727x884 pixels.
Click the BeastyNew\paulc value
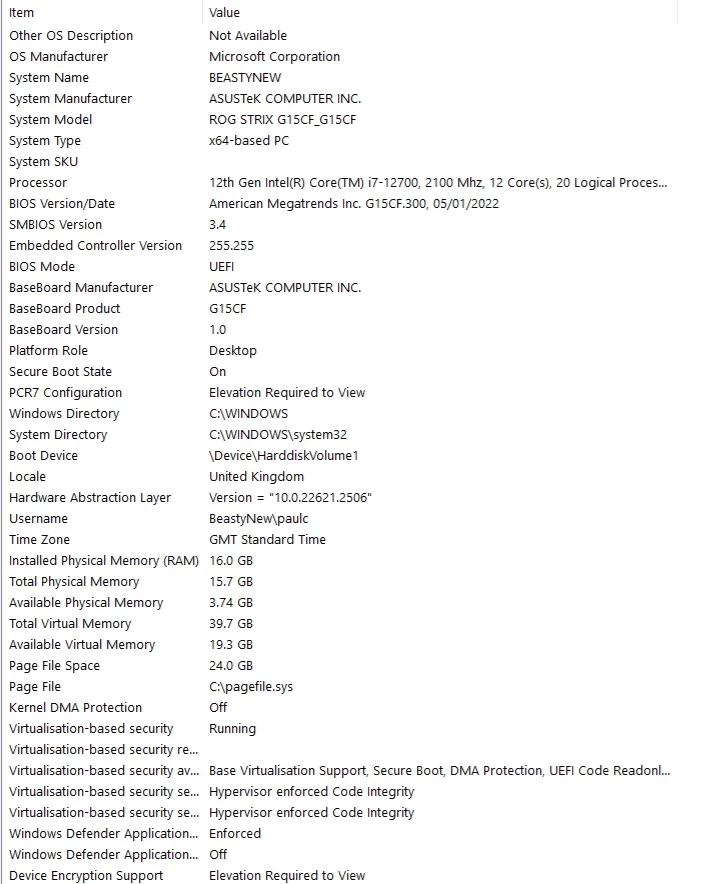point(259,519)
